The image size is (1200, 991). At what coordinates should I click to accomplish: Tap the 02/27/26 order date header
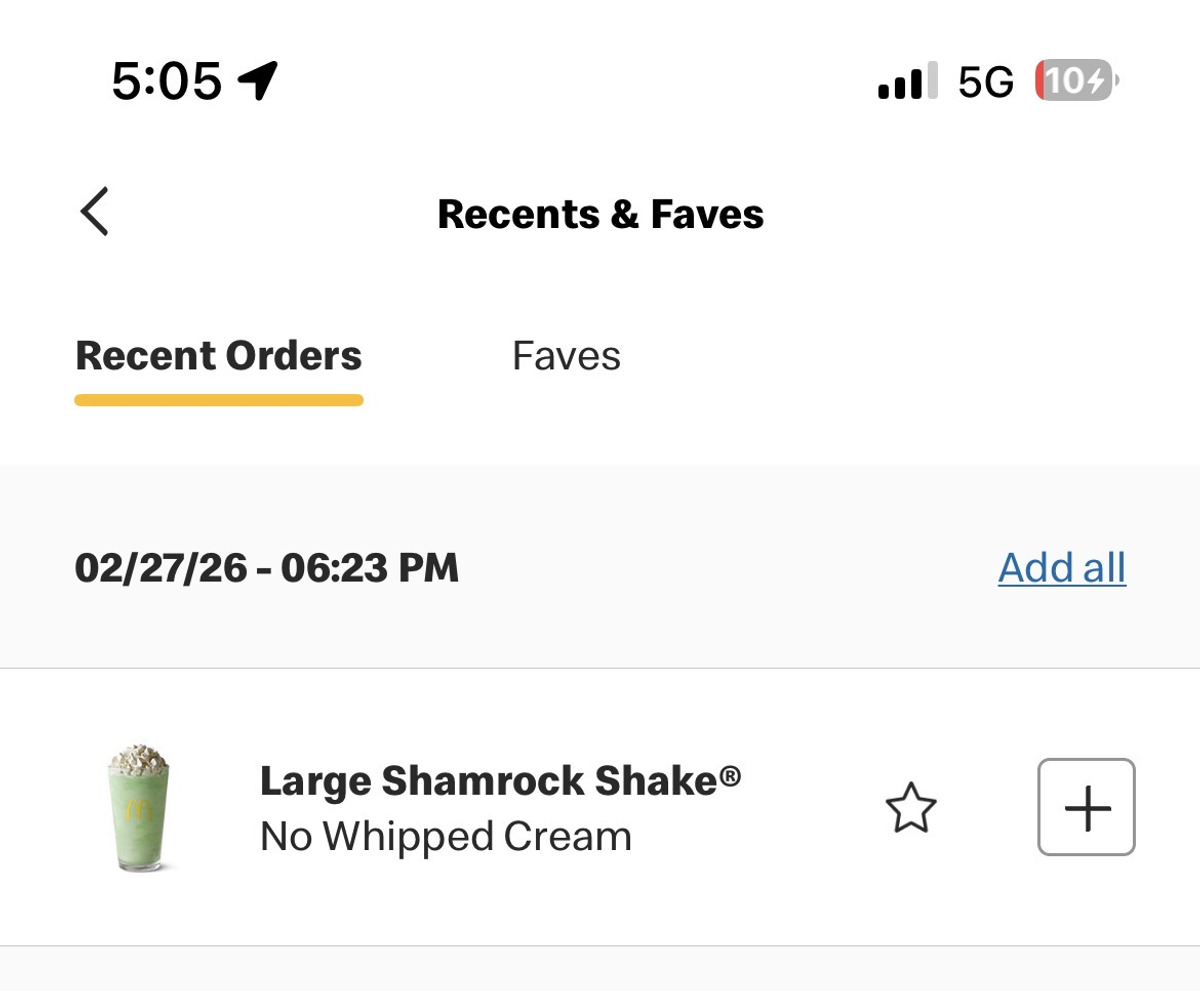(x=266, y=568)
